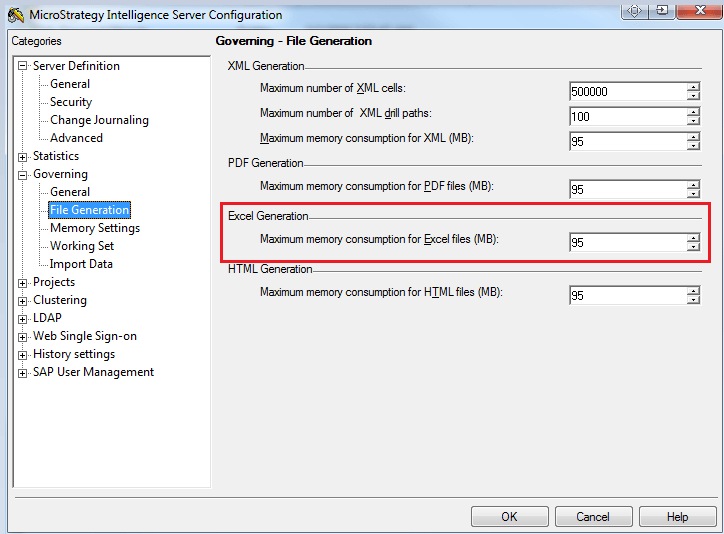This screenshot has height=534, width=724.
Task: Decrease PDF files memory consumption limit
Action: (x=694, y=193)
